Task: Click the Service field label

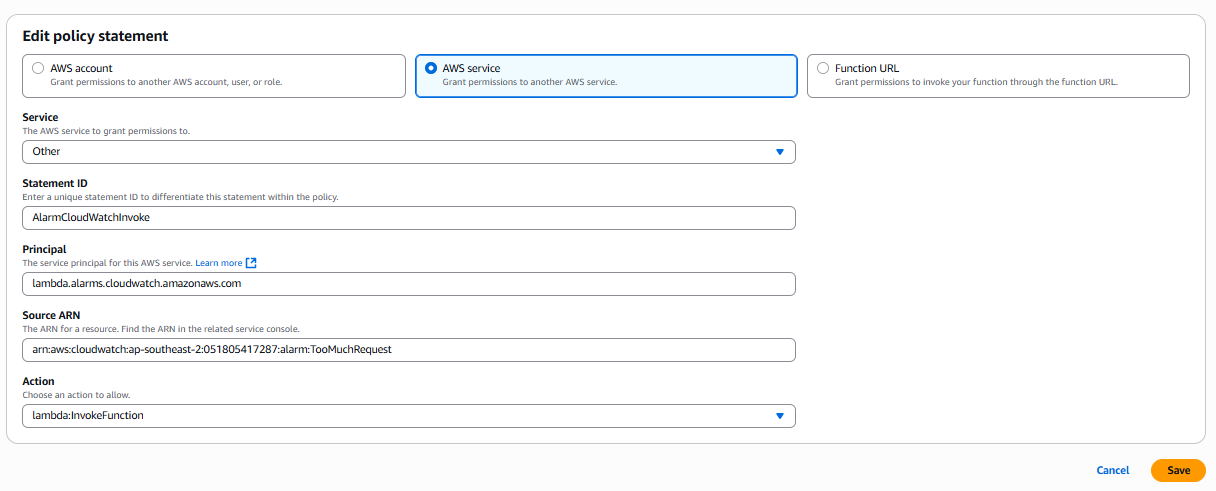Action: pyautogui.click(x=40, y=118)
